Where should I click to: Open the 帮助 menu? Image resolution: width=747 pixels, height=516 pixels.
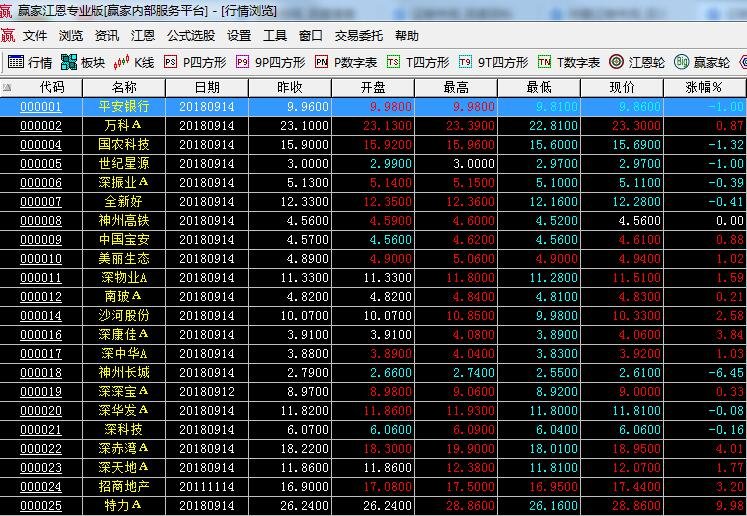tap(407, 36)
